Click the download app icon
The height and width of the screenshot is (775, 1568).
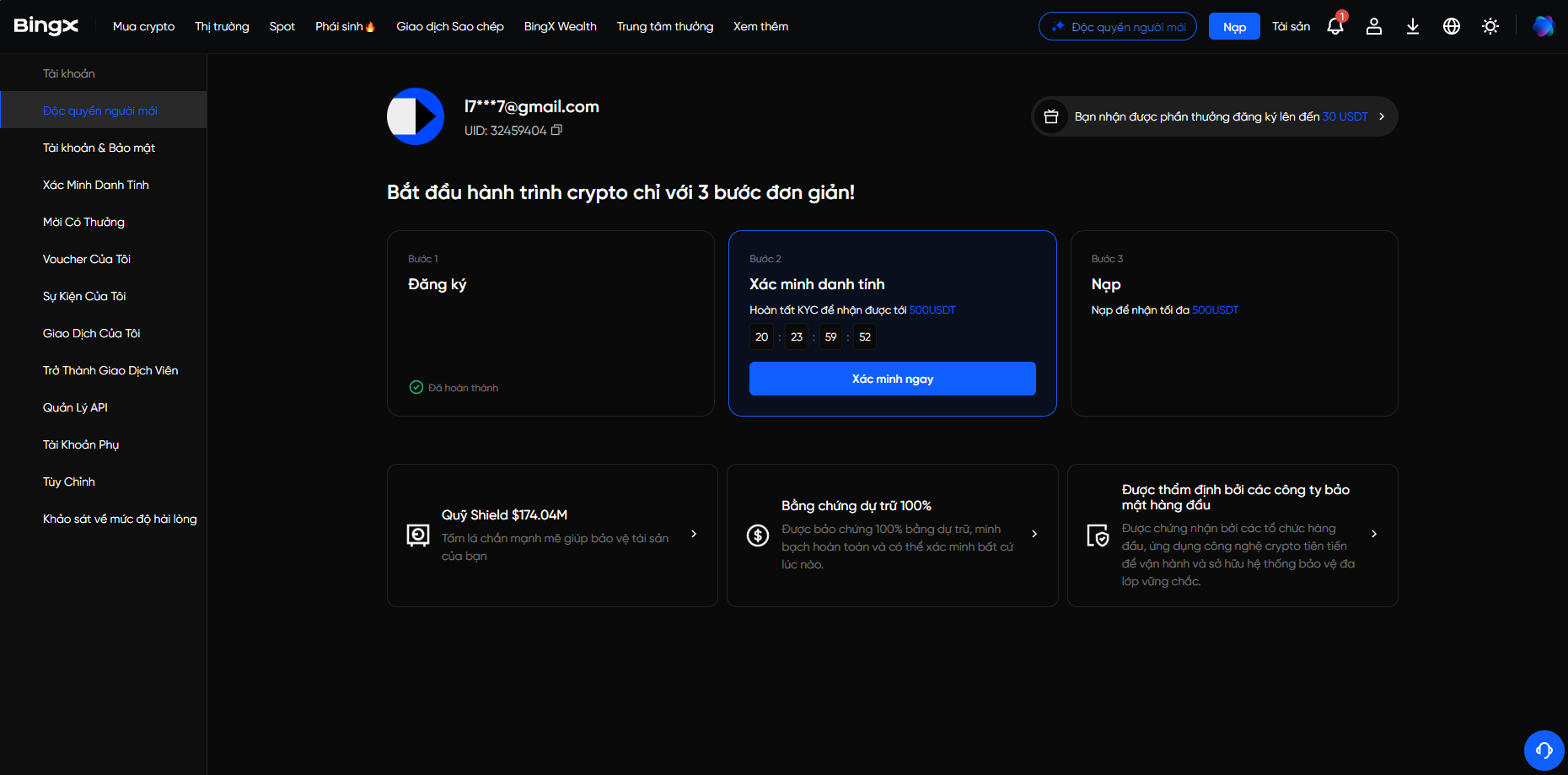coord(1413,26)
